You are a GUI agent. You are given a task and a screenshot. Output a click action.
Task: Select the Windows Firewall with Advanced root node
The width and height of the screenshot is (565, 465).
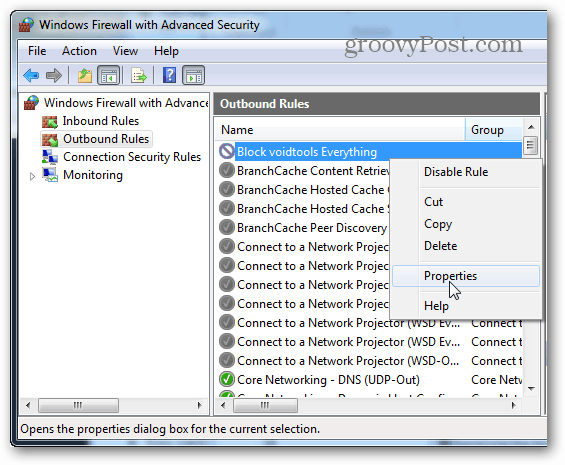pyautogui.click(x=126, y=103)
